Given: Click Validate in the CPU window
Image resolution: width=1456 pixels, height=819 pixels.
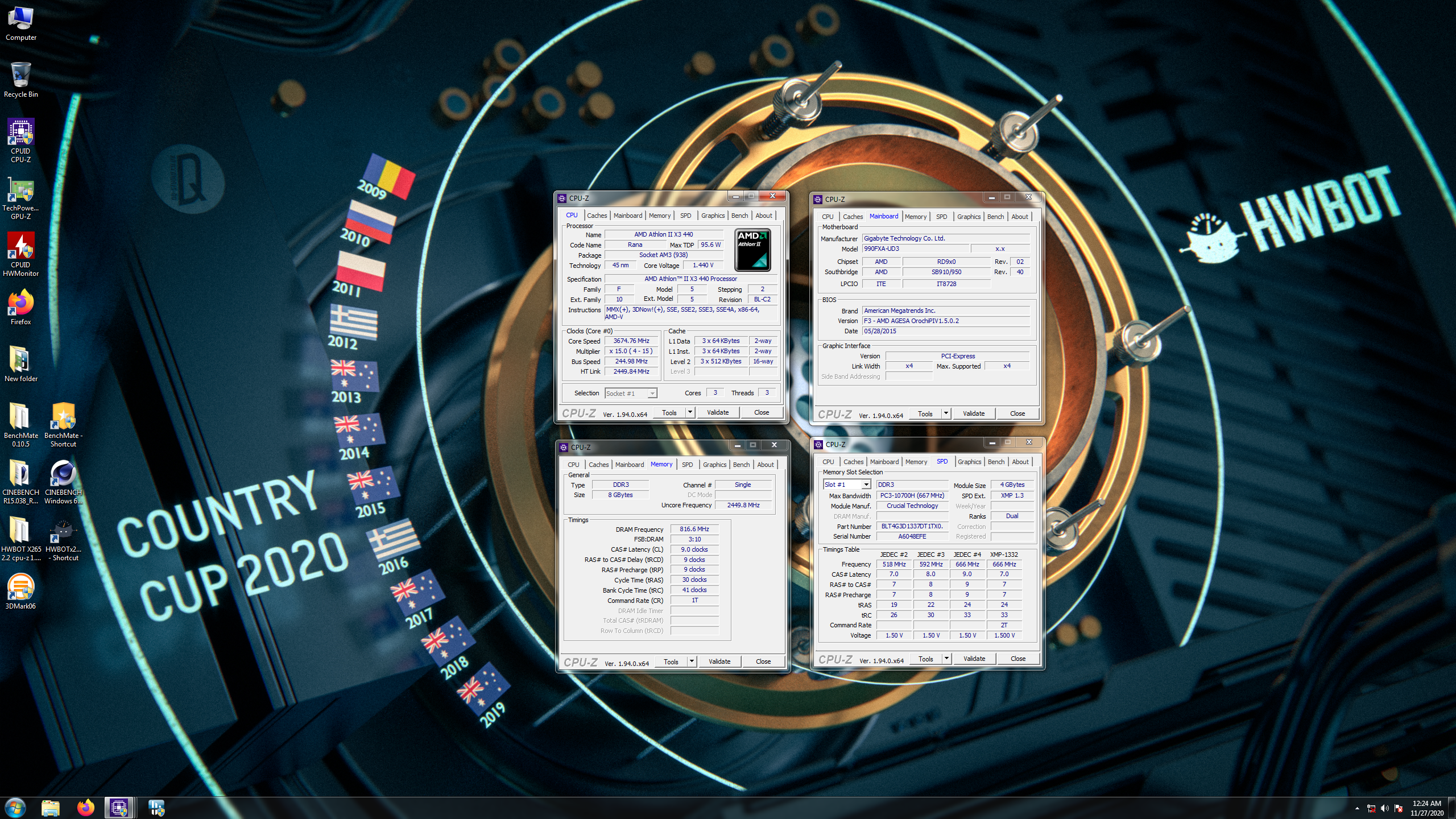Looking at the screenshot, I should (718, 412).
